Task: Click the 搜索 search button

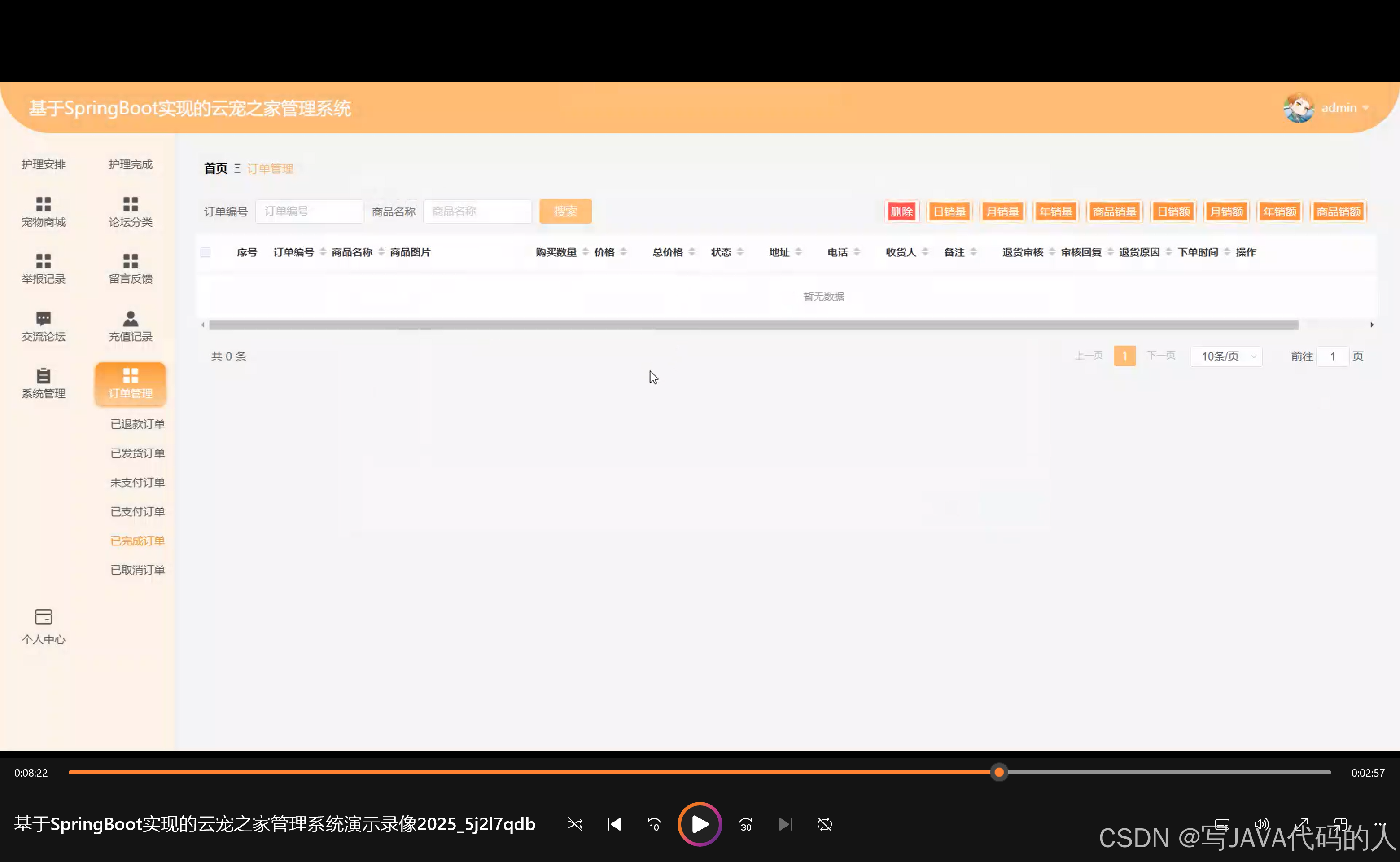Action: click(x=564, y=211)
